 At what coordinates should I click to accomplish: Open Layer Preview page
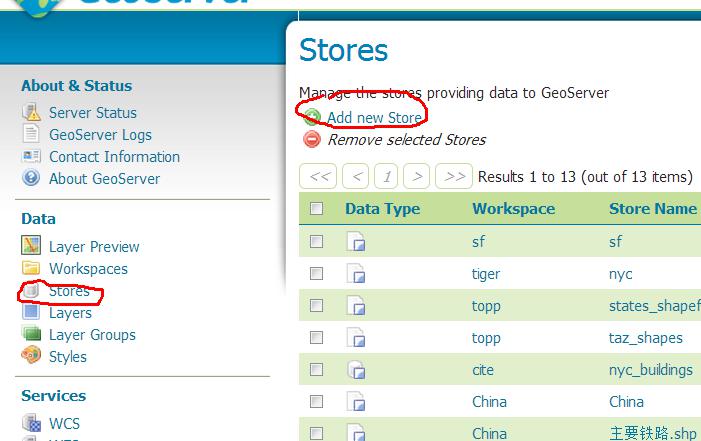(94, 246)
